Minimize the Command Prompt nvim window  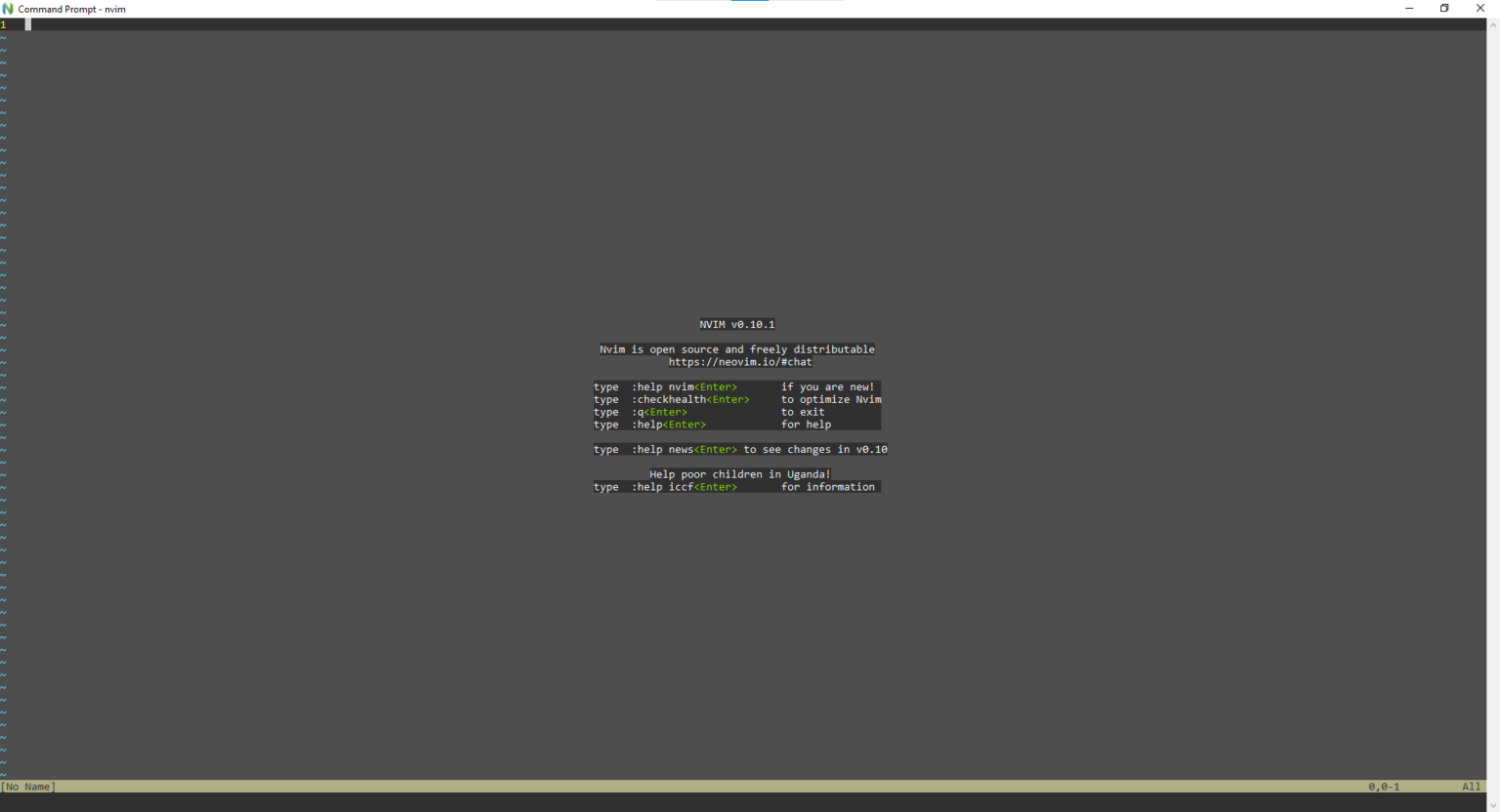[x=1409, y=9]
